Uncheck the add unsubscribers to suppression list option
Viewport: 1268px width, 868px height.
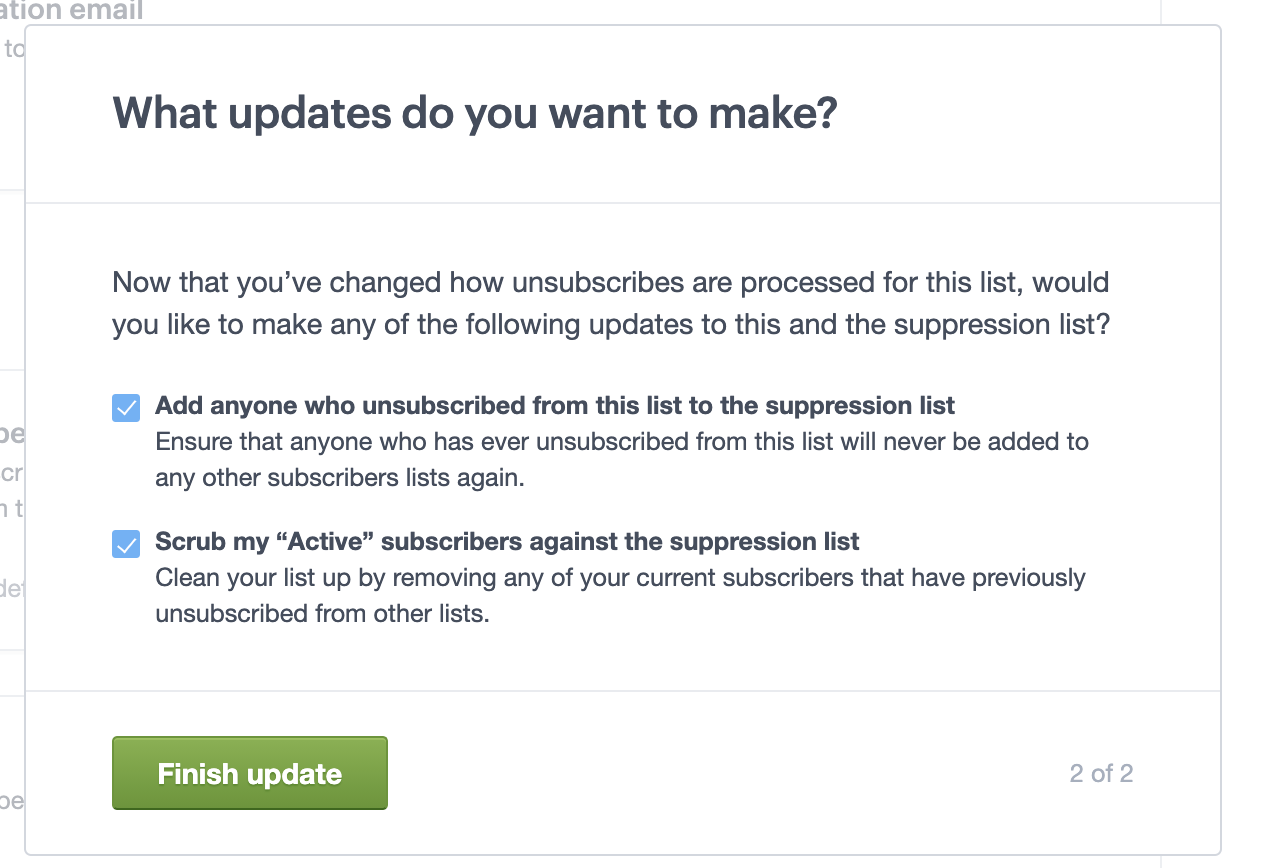coord(126,406)
